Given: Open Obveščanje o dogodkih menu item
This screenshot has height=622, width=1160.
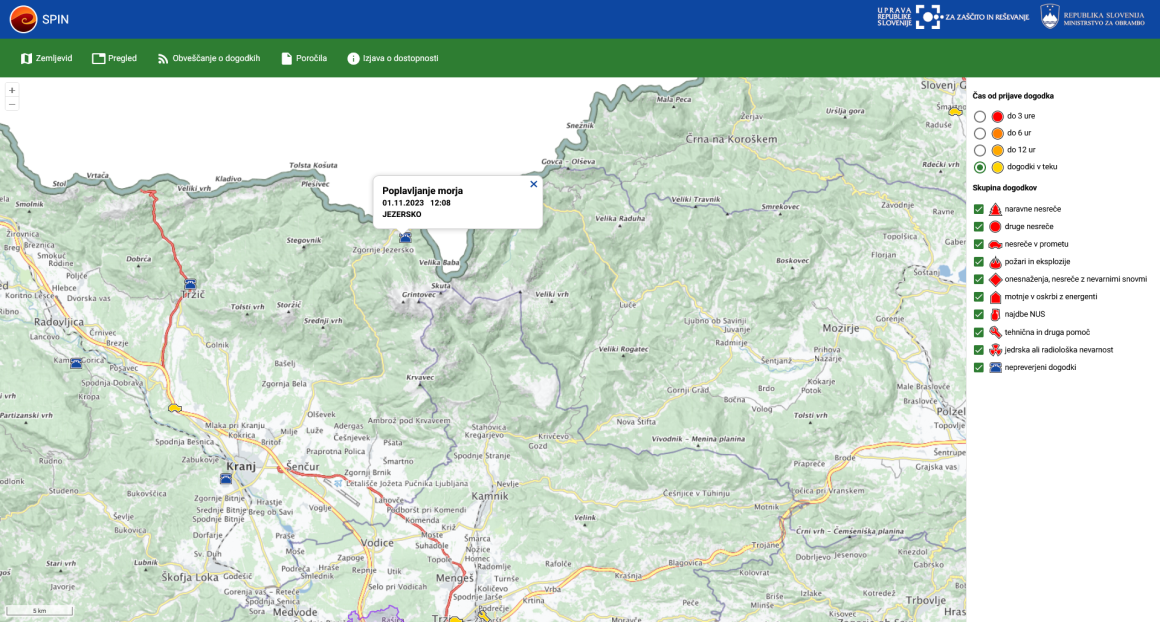Looking at the screenshot, I should tap(208, 58).
